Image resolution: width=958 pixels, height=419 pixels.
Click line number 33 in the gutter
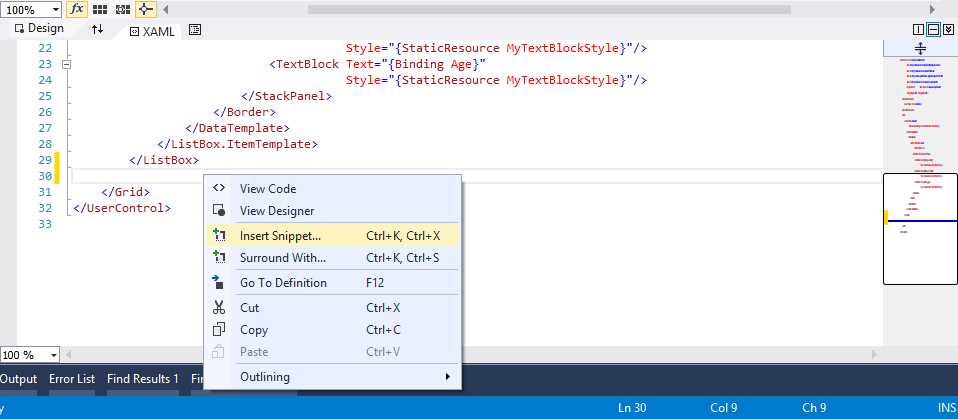point(45,224)
